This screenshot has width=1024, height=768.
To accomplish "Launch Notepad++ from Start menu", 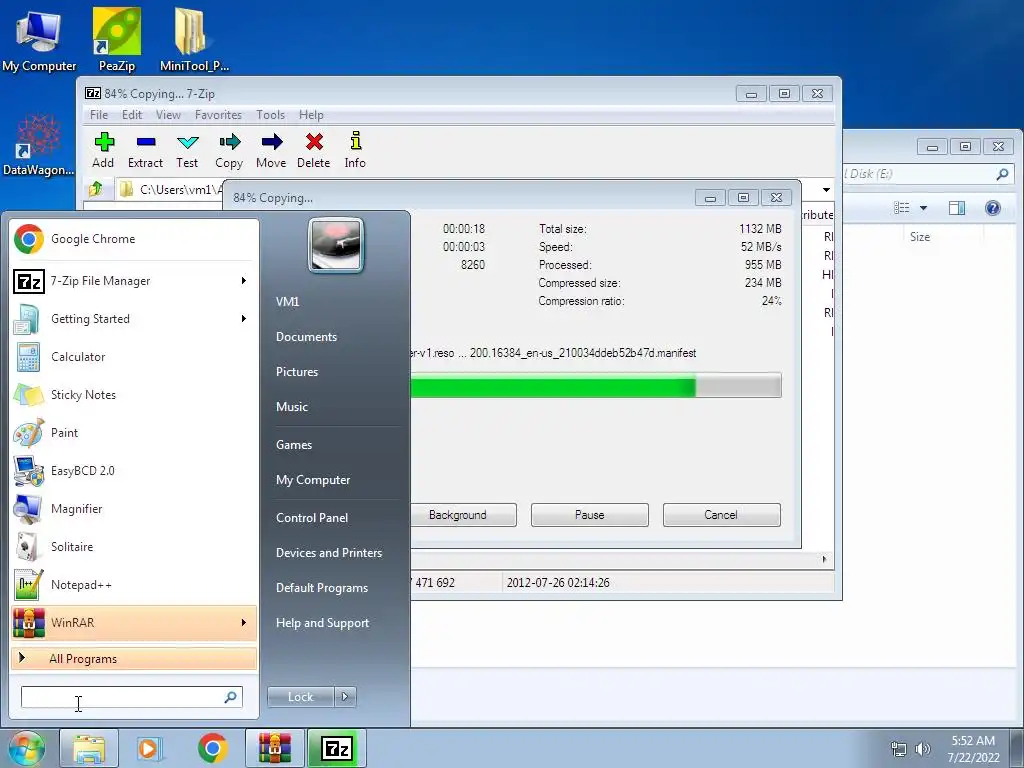I will pyautogui.click(x=134, y=584).
